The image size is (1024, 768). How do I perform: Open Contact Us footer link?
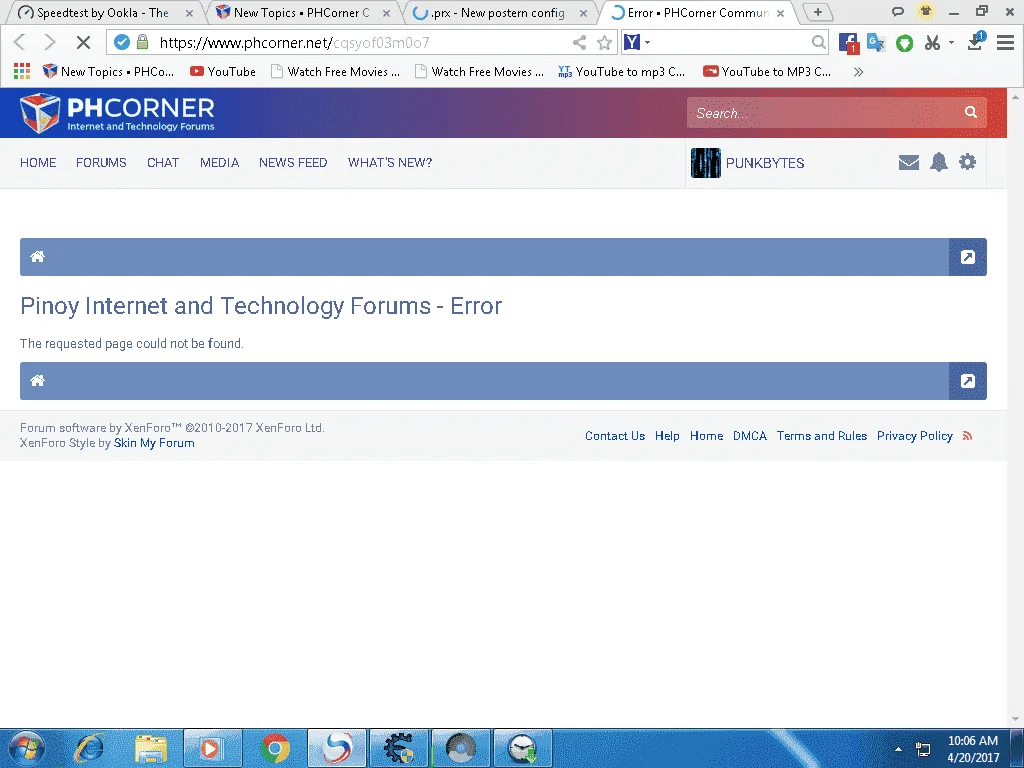[x=615, y=436]
